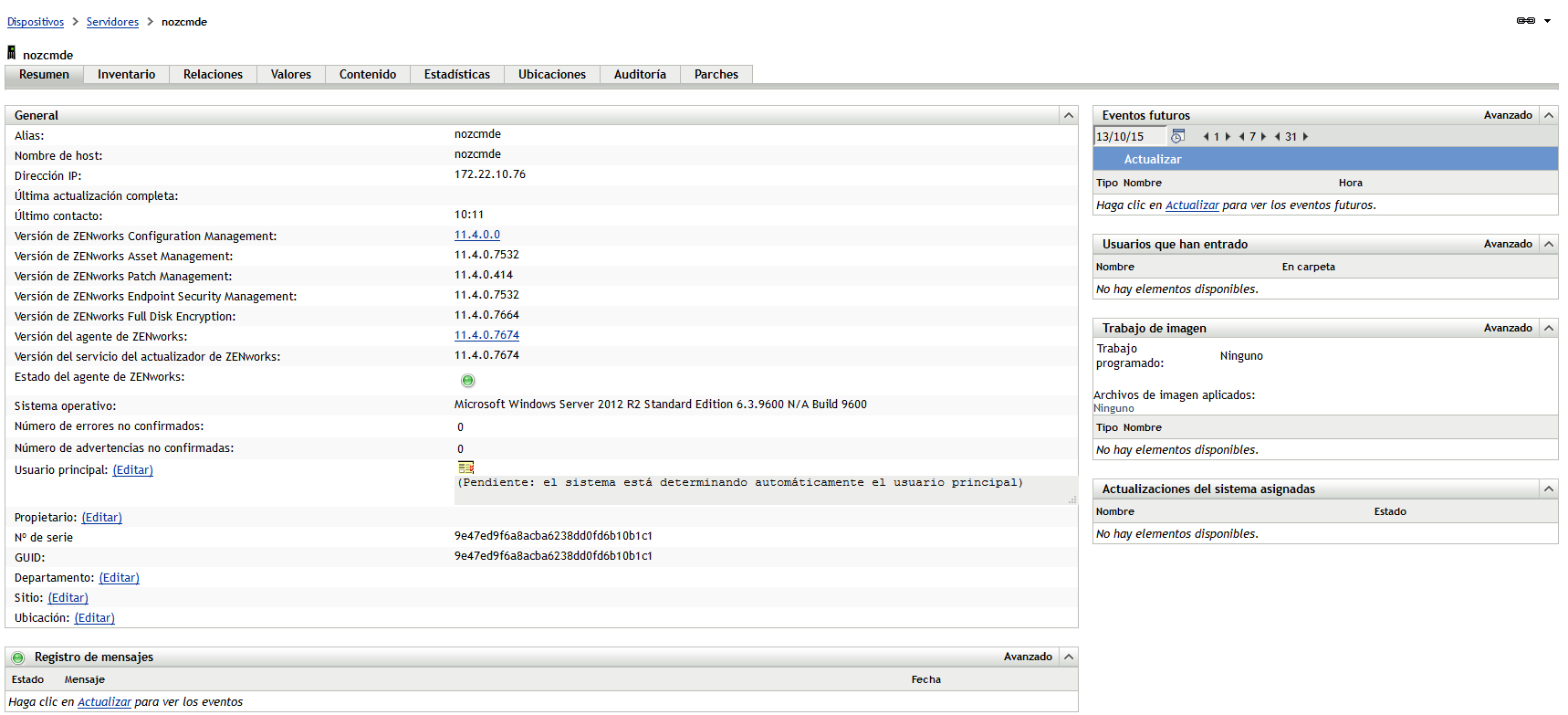This screenshot has width=1568, height=715.
Task: Advance 31 days with right arrow
Action: tap(1306, 137)
